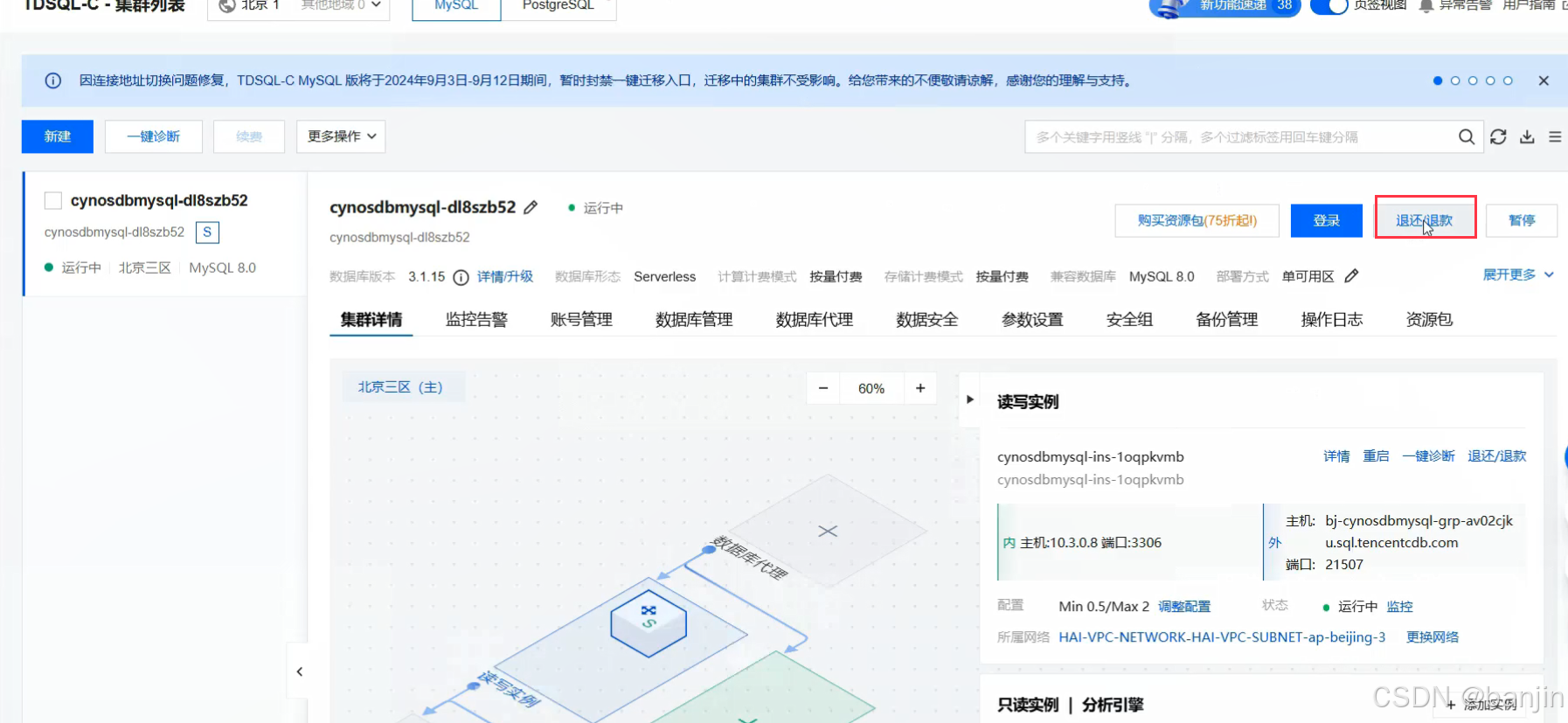The height and width of the screenshot is (723, 1568).
Task: Click the blue 登录 button
Action: [1327, 220]
